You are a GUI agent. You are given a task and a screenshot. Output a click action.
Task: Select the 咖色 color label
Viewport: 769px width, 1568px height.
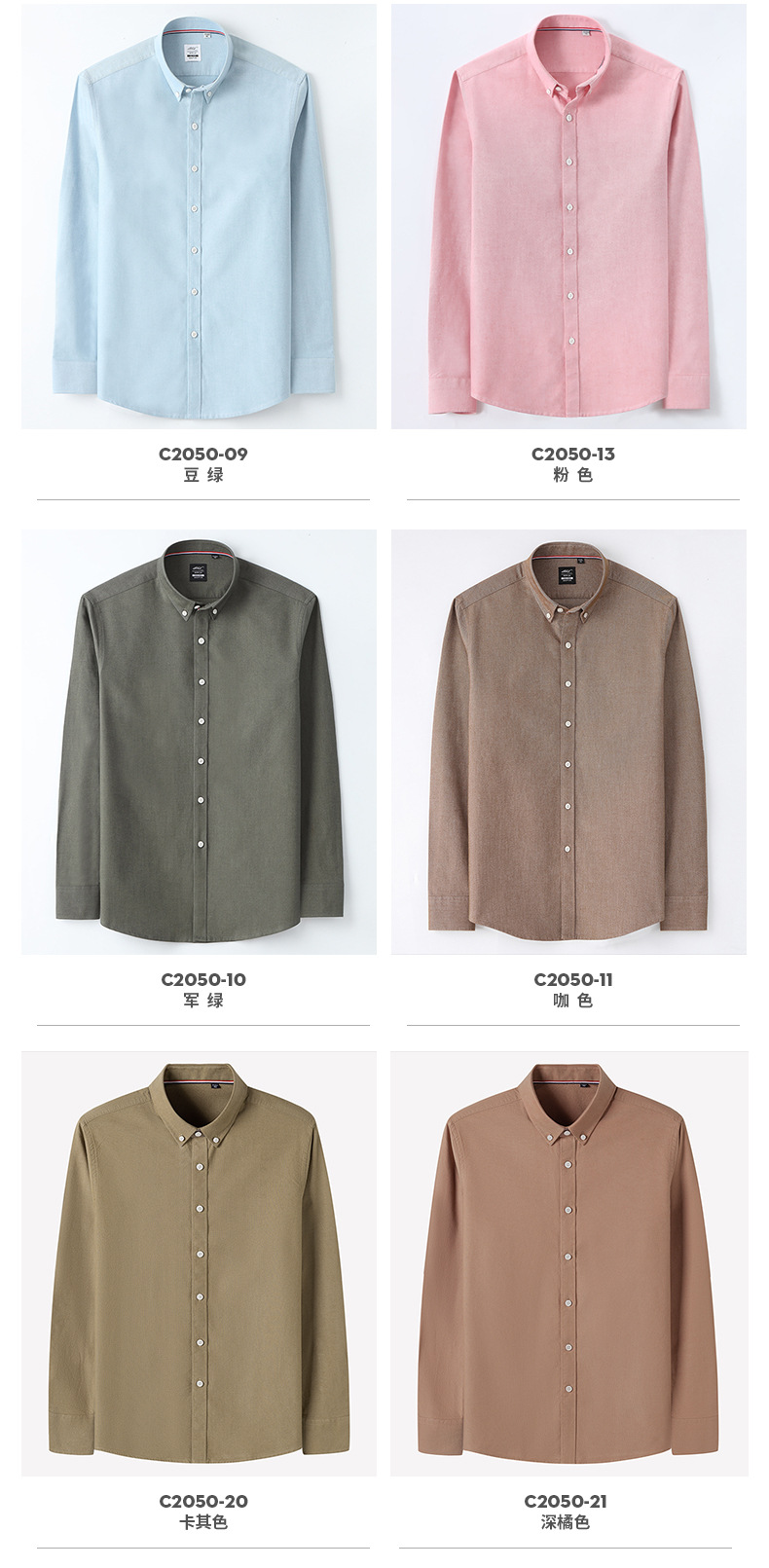click(573, 1001)
